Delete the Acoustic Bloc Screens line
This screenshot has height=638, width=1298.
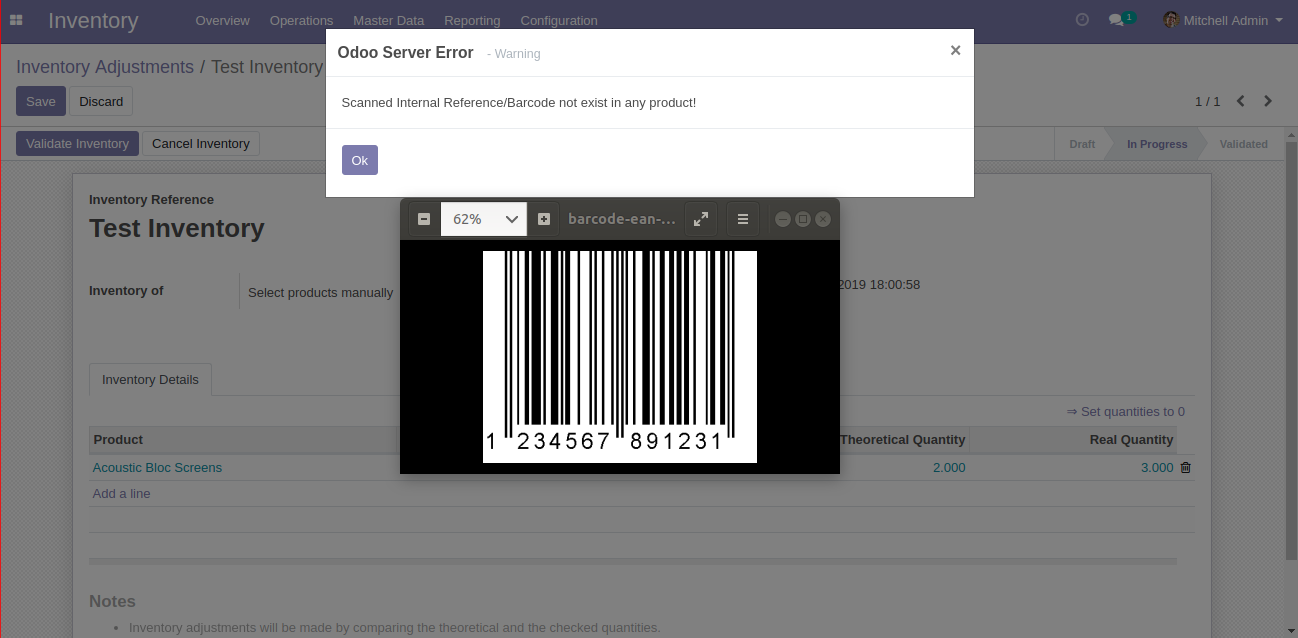coord(1186,467)
